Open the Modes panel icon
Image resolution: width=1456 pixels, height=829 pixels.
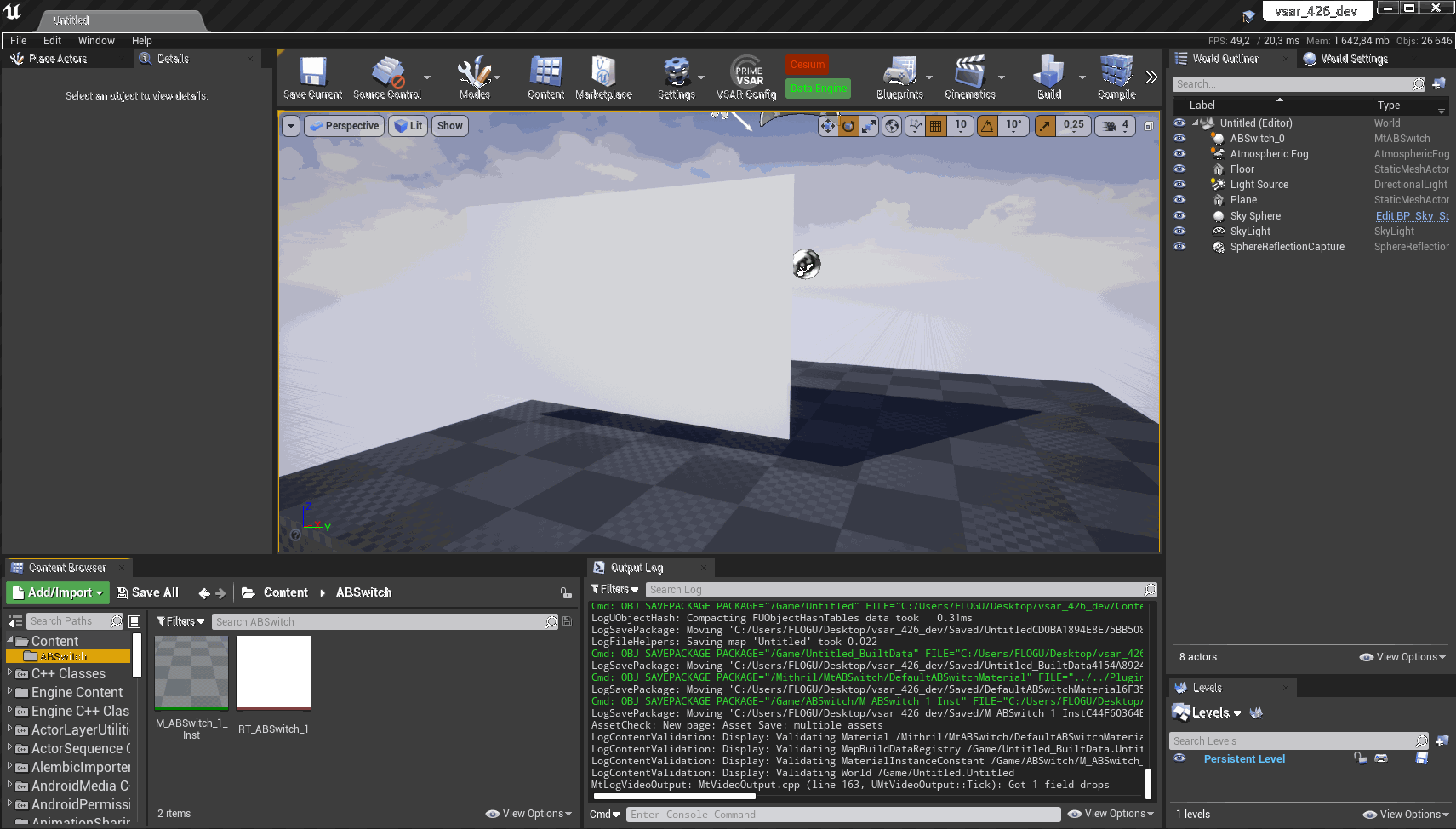pyautogui.click(x=473, y=75)
